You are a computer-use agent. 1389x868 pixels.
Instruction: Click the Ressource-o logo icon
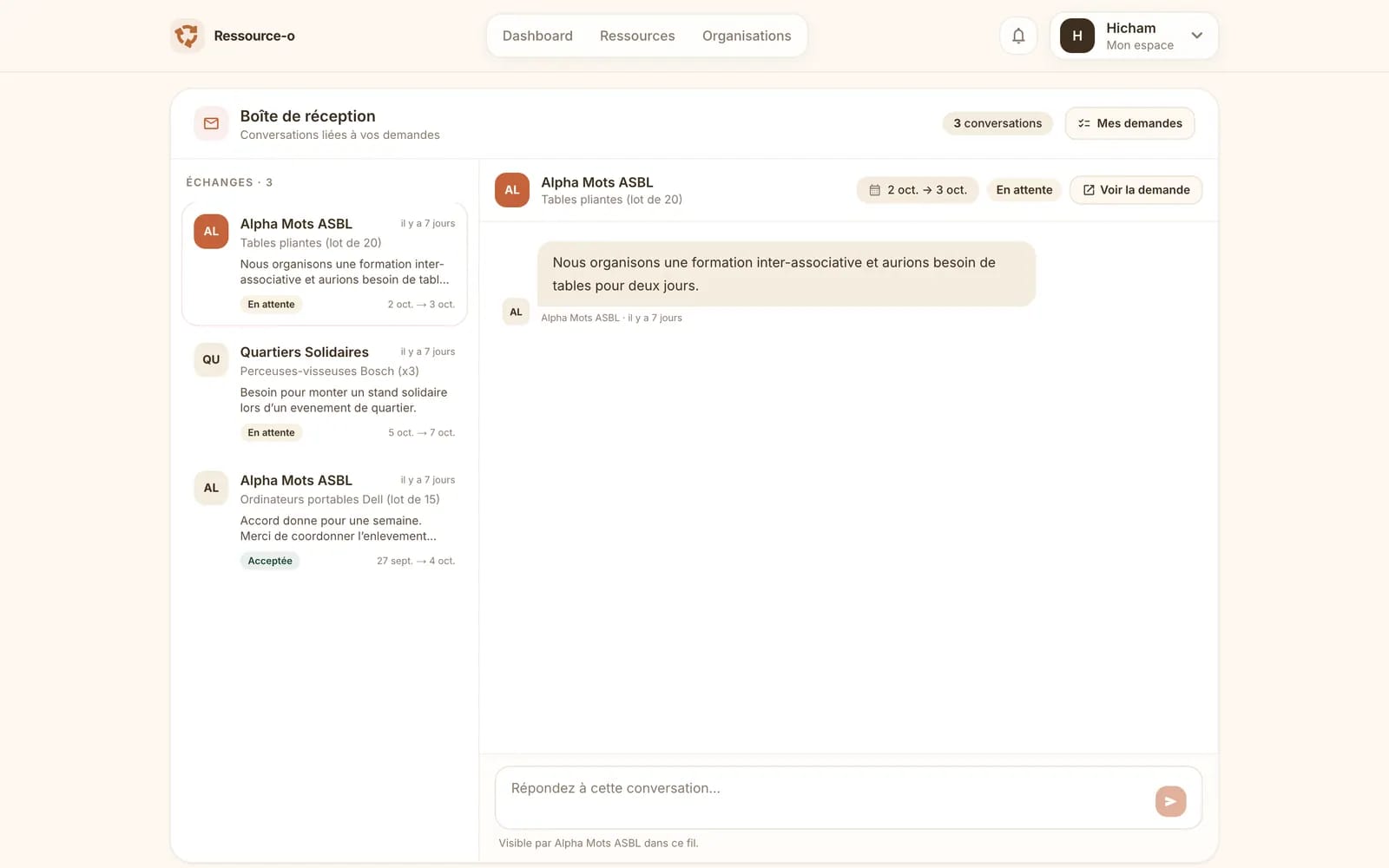187,36
